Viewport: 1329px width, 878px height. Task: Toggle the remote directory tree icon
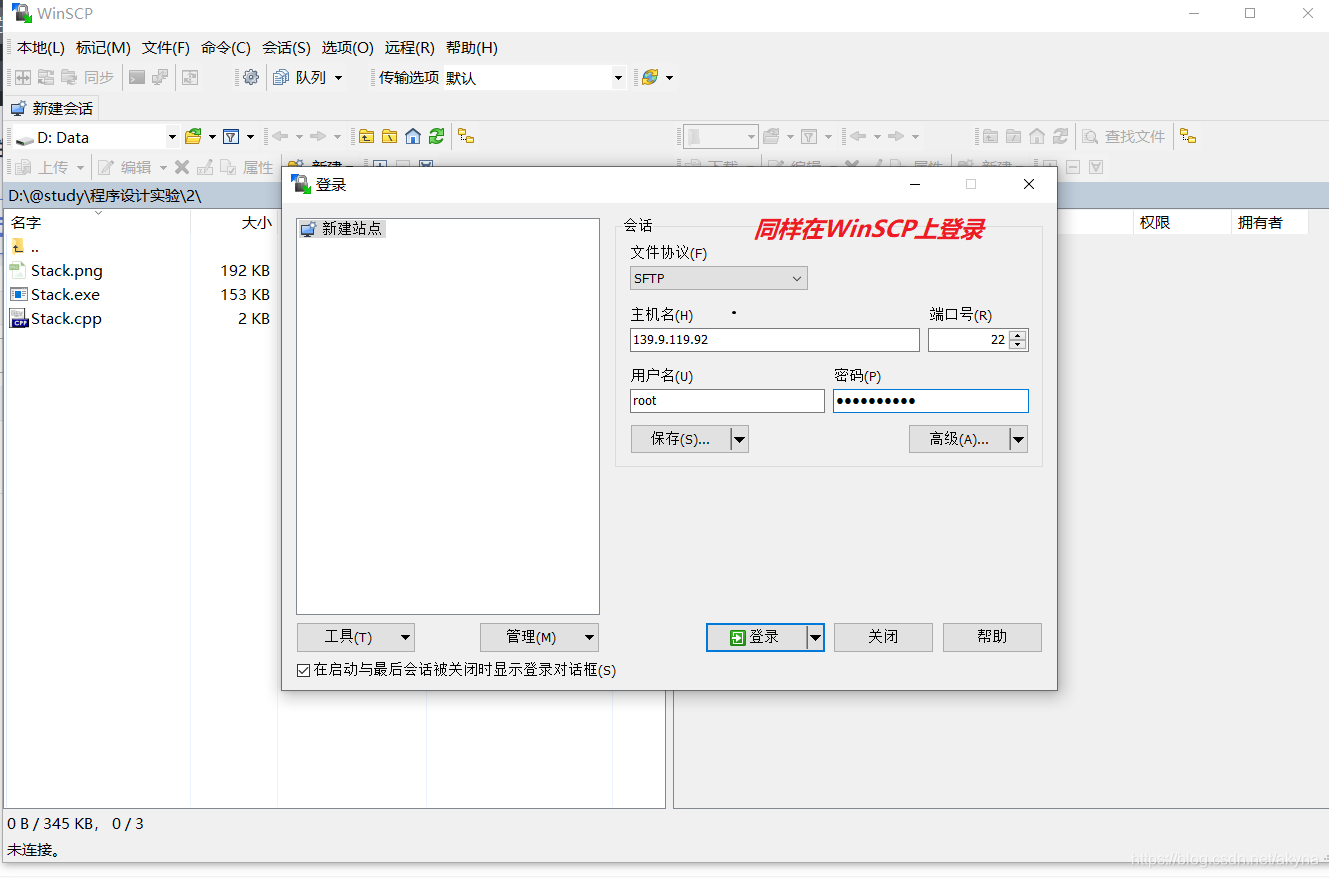tap(1188, 136)
